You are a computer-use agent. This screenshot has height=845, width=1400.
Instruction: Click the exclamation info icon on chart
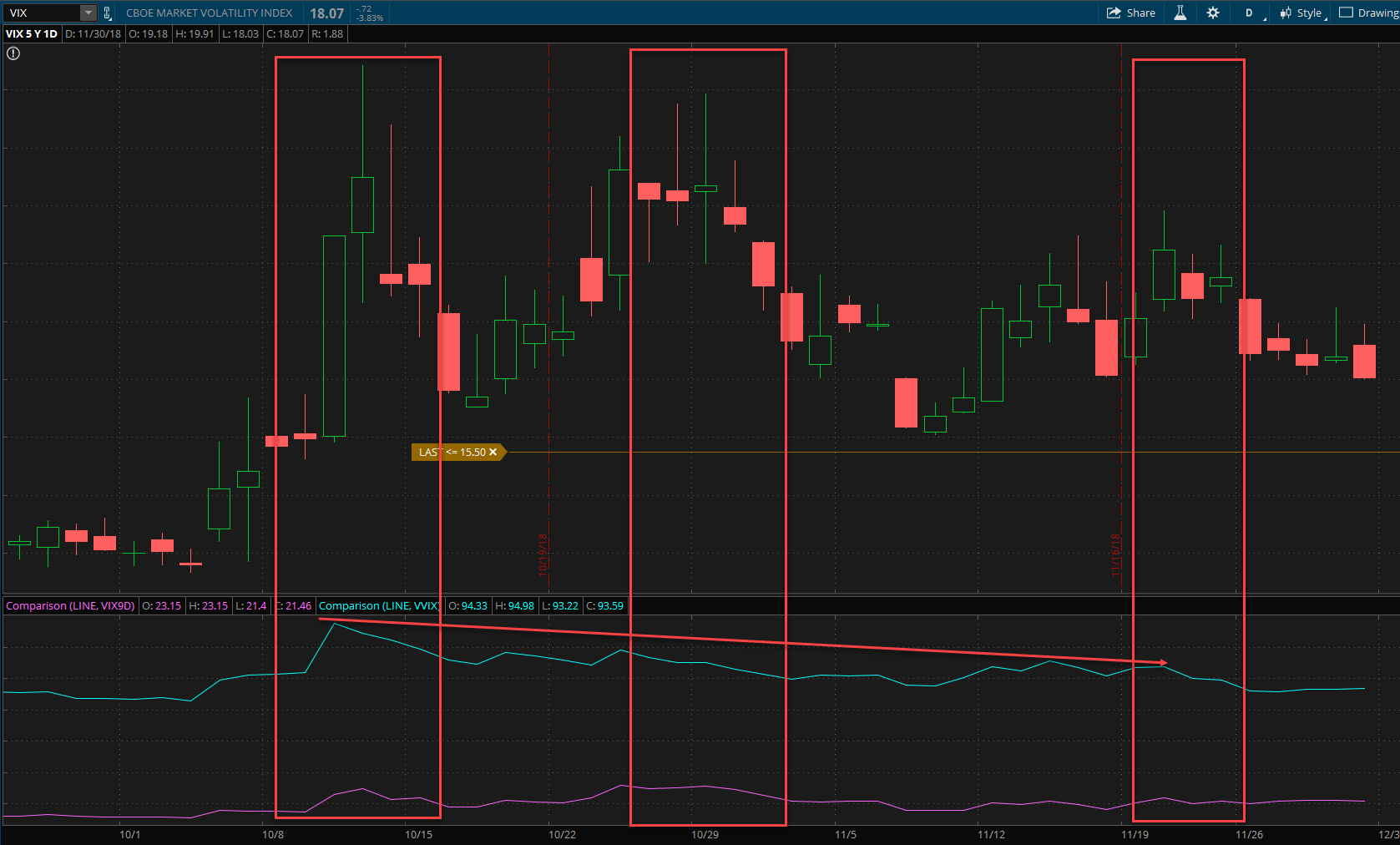13,53
